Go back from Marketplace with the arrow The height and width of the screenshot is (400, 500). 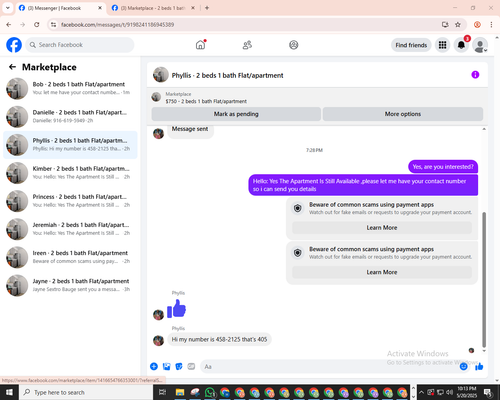pos(12,67)
